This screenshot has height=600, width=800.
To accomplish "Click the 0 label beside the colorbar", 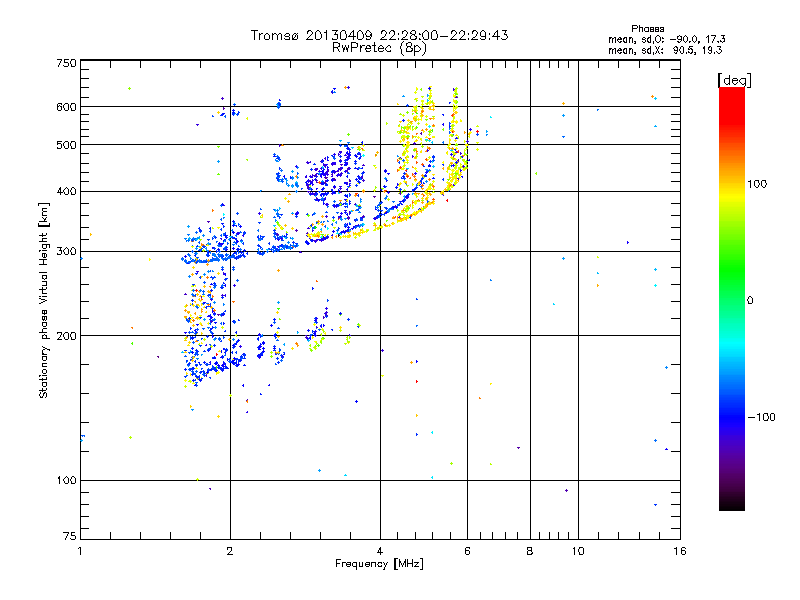I will click(750, 301).
